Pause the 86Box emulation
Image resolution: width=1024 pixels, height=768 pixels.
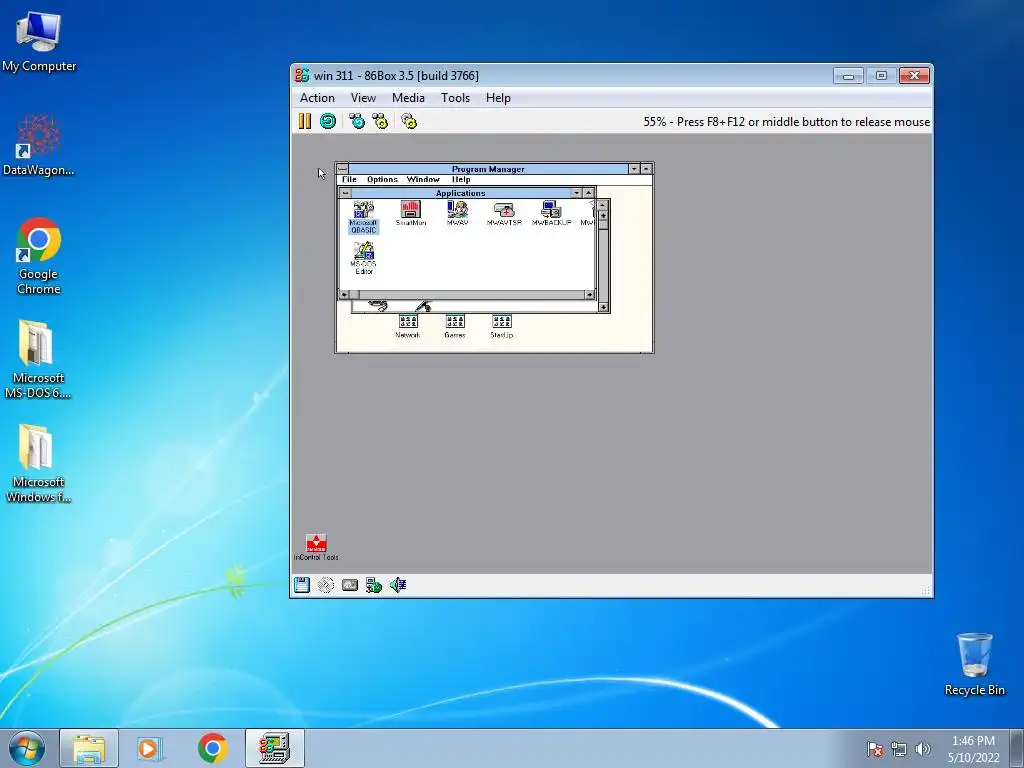[x=304, y=121]
